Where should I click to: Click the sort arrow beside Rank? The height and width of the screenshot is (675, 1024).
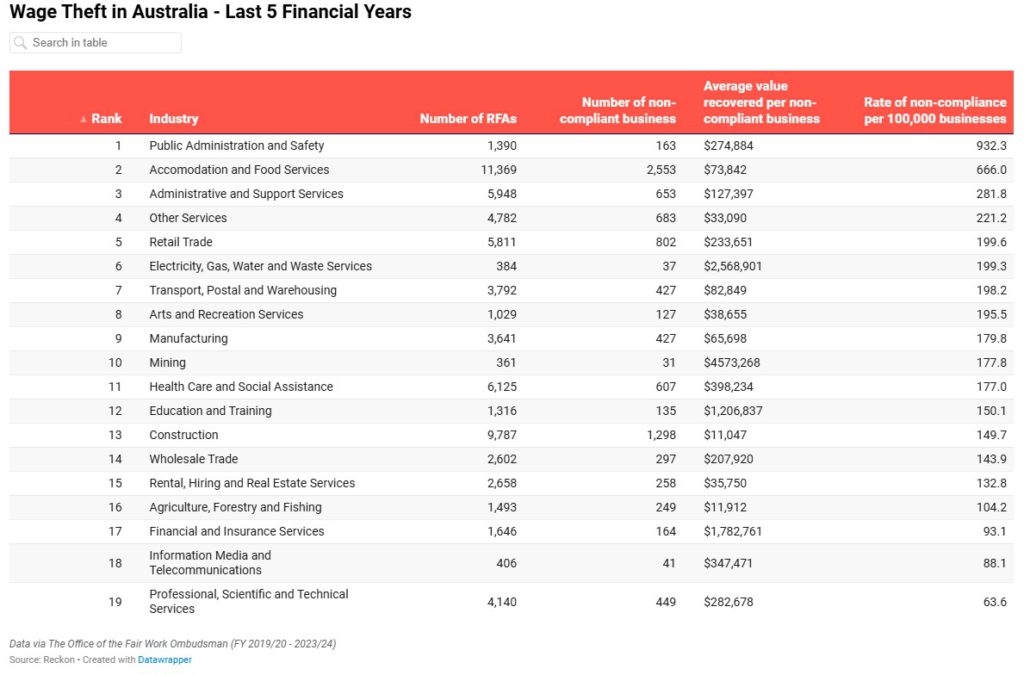click(84, 119)
